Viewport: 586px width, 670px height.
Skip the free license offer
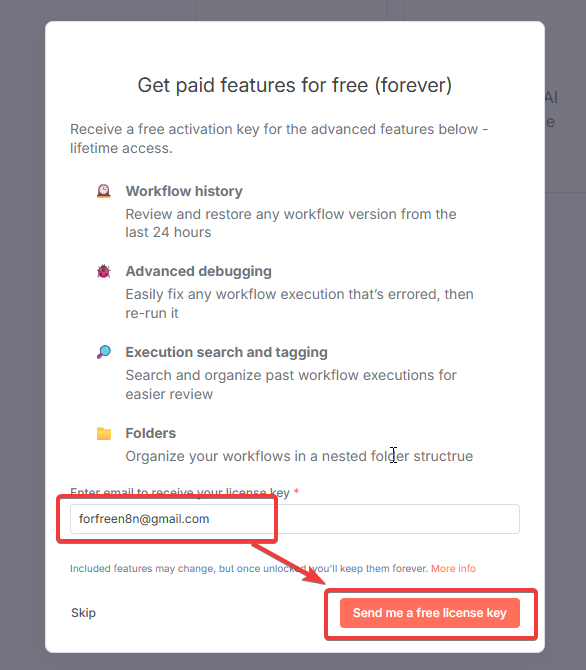(83, 613)
